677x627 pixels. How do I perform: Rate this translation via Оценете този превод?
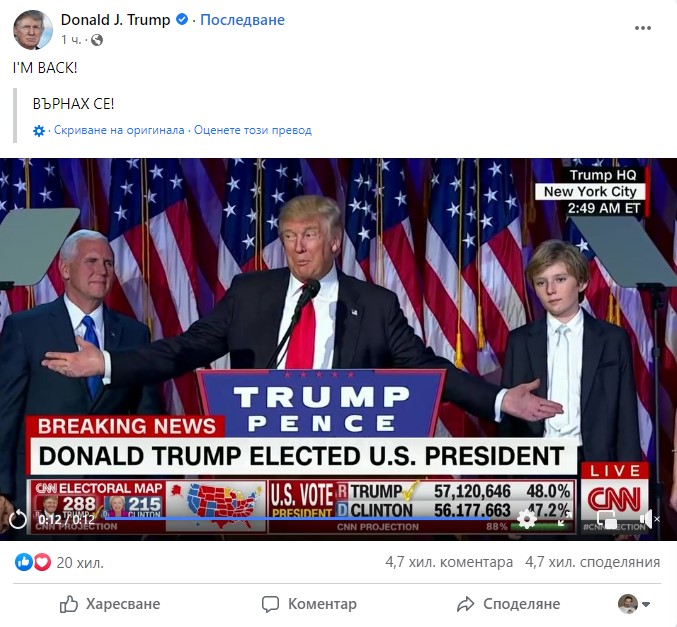253,130
